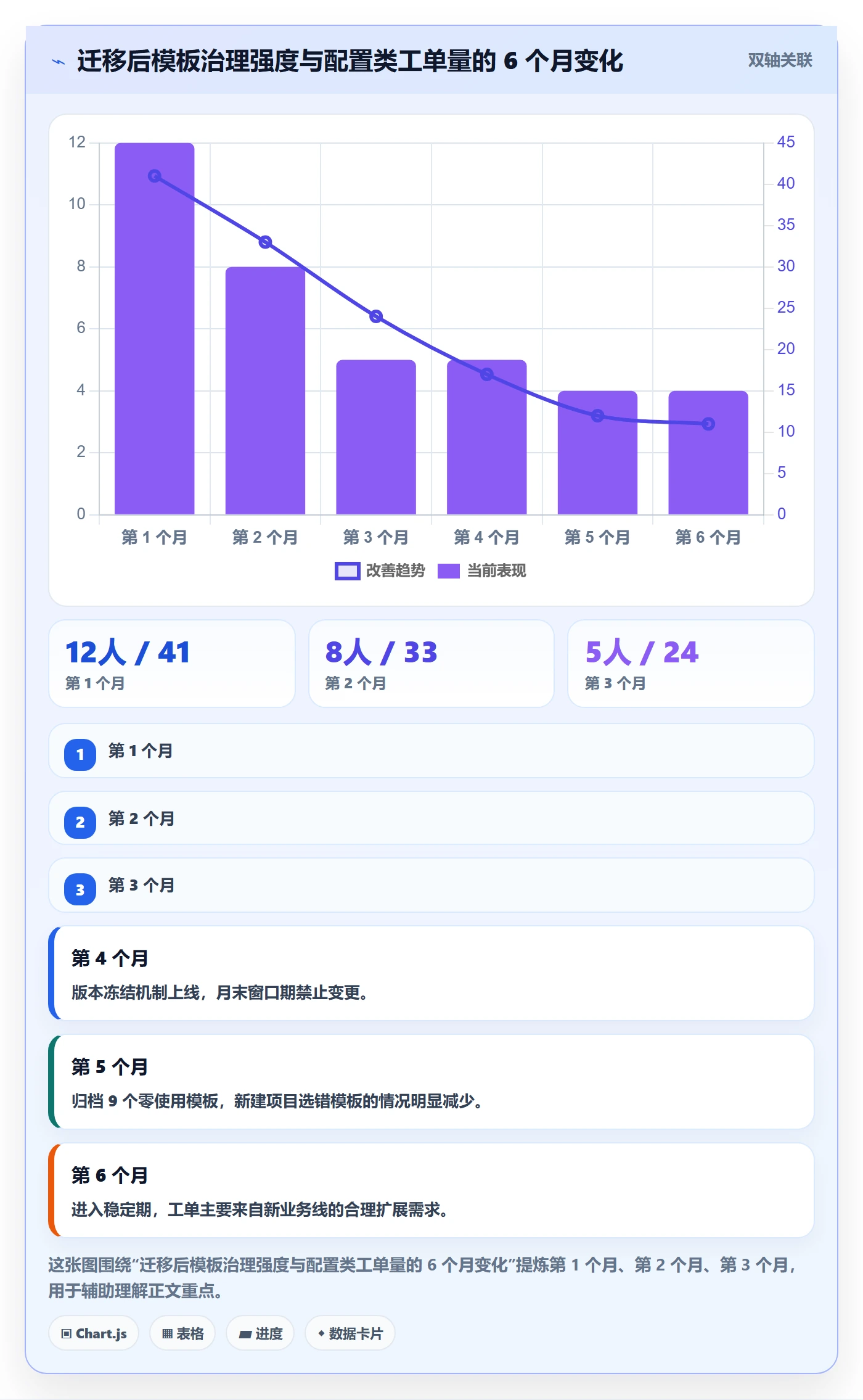Click the line point for month 6
Screen dimensions: 863x1400
[708, 424]
